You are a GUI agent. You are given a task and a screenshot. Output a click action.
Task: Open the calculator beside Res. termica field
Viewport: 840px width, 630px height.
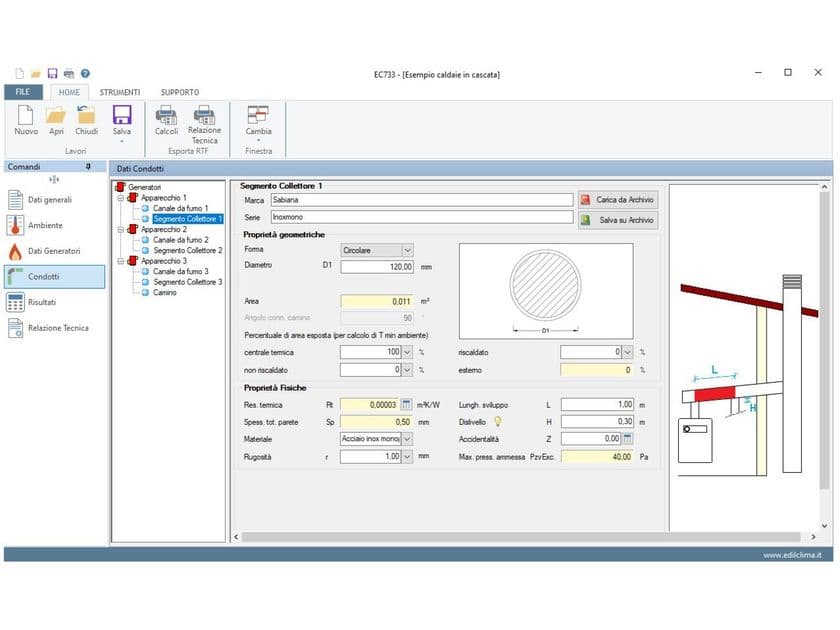407,404
